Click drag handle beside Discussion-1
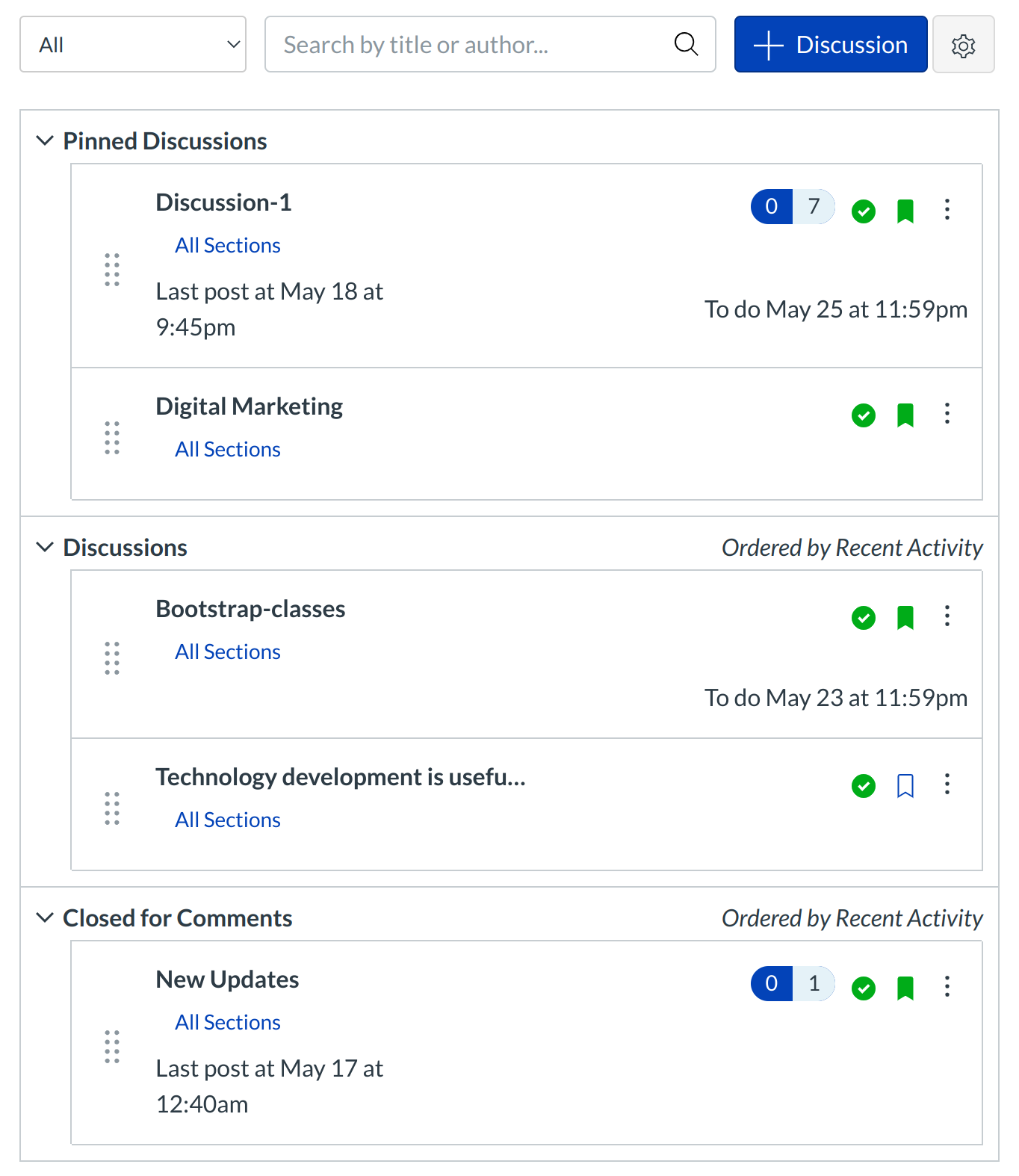The image size is (1019, 1176). (x=112, y=269)
